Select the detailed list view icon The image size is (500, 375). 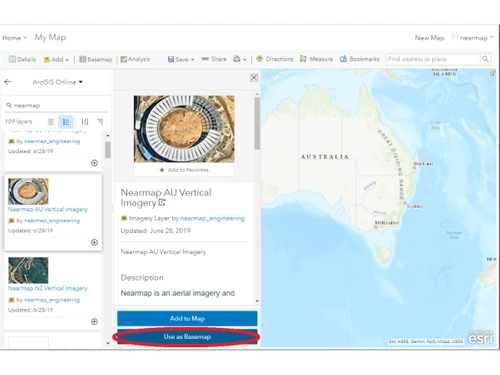(66, 122)
